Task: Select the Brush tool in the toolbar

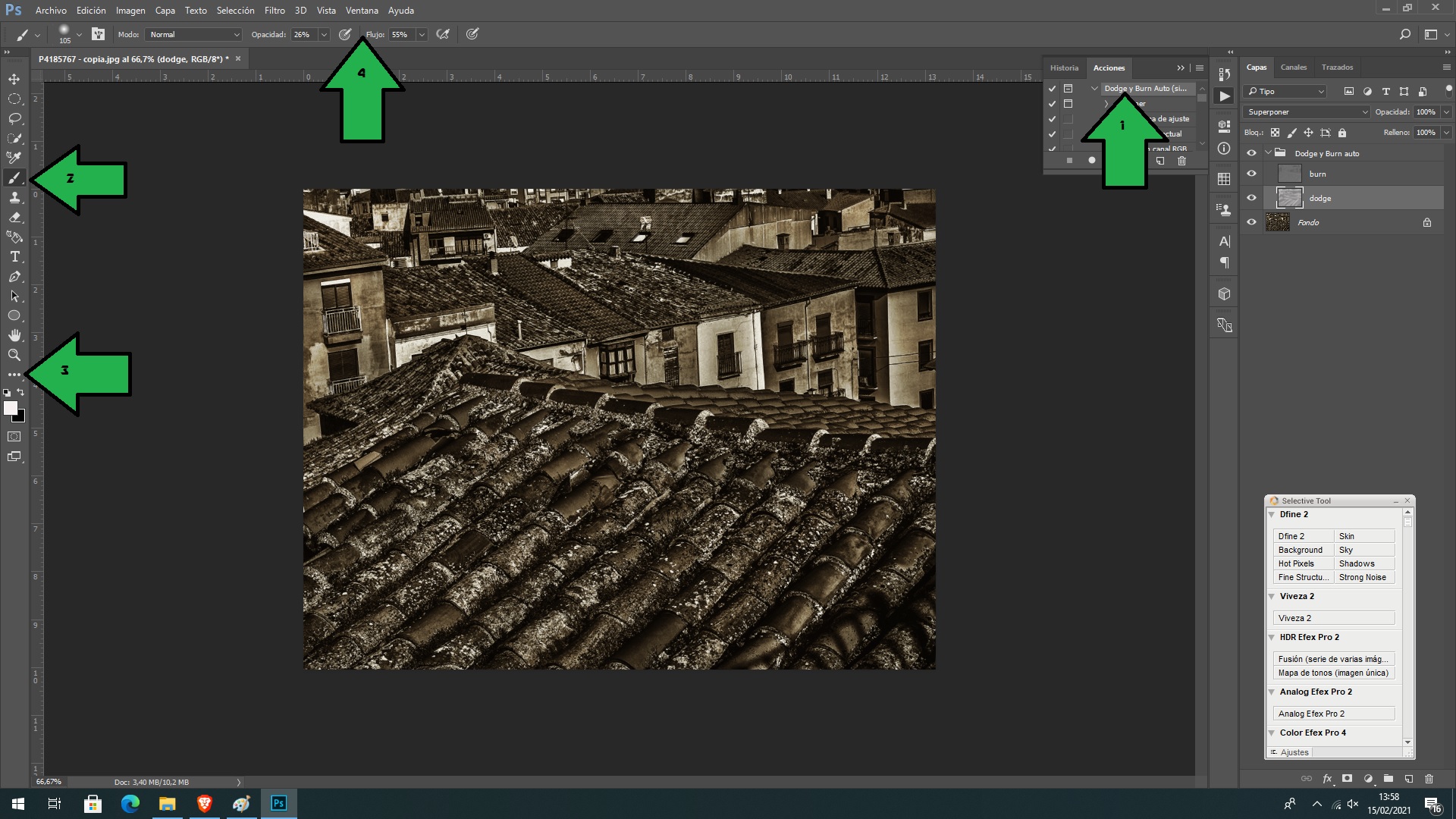Action: tap(14, 178)
